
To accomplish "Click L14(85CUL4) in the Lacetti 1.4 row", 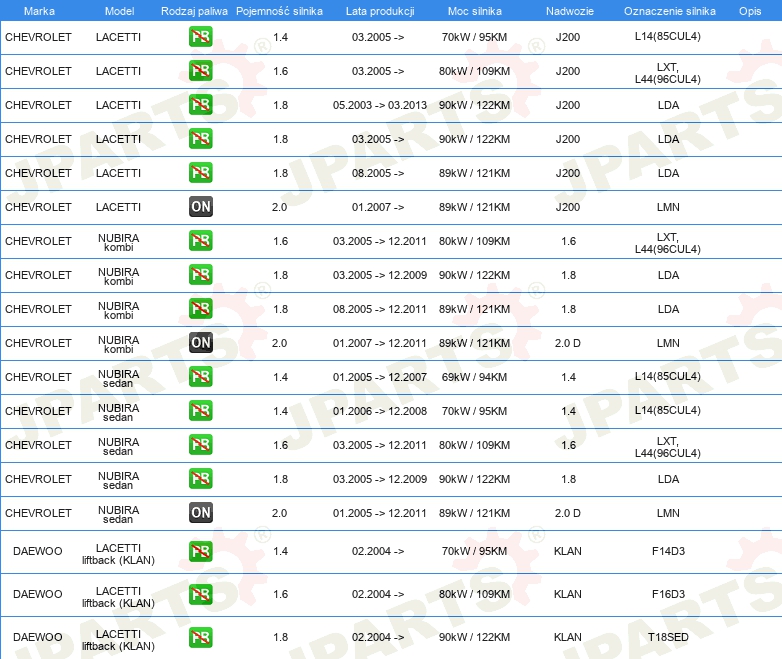I will point(668,36).
